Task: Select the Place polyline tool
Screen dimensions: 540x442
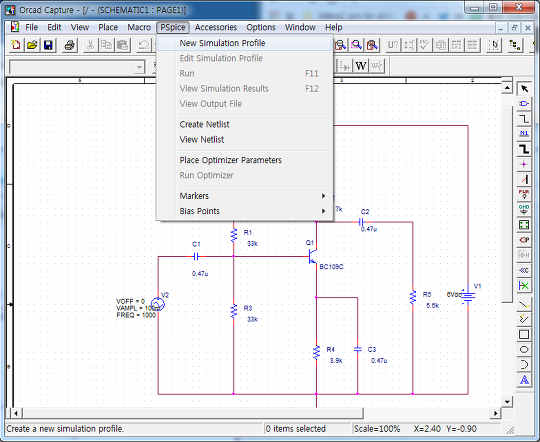Action: pyautogui.click(x=524, y=319)
